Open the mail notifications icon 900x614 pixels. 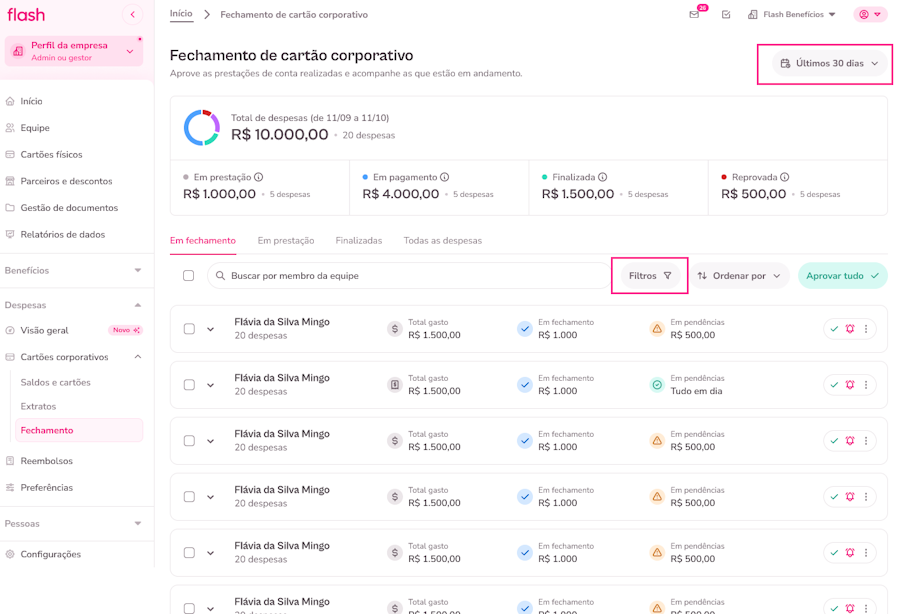(x=694, y=15)
